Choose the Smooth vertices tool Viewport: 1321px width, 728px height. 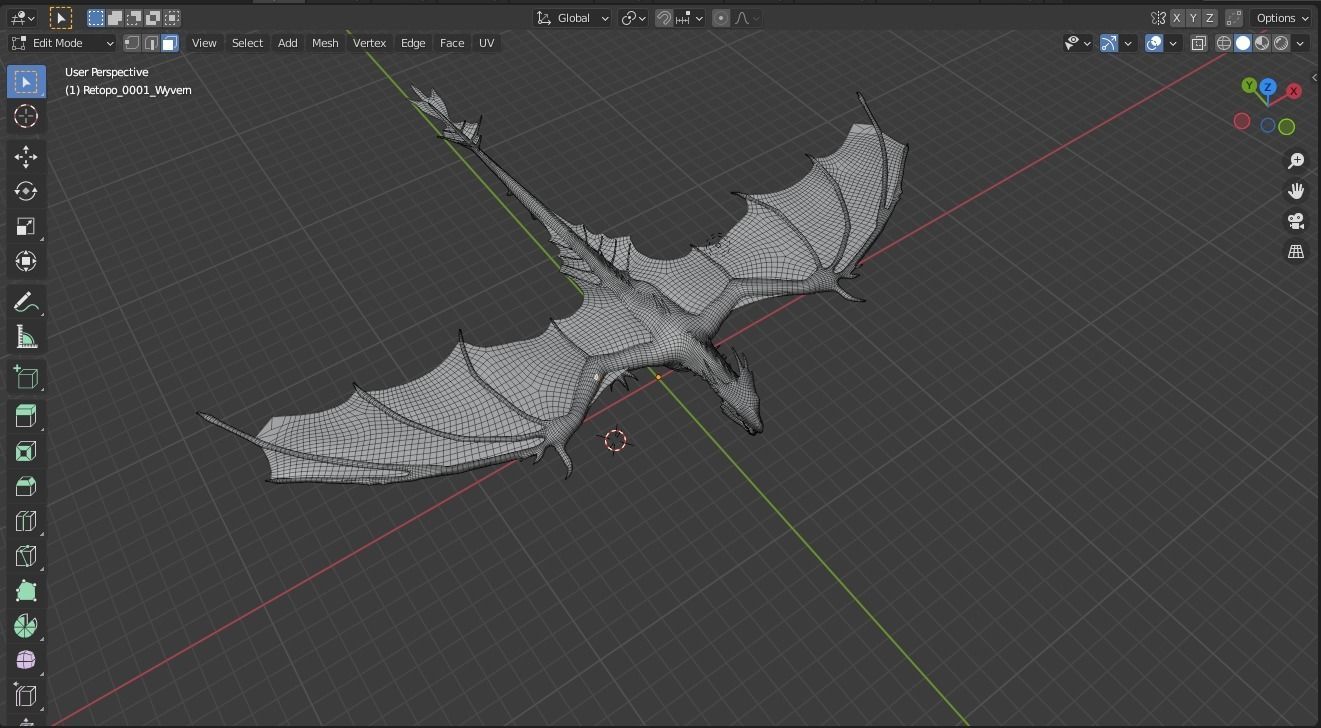(26, 660)
